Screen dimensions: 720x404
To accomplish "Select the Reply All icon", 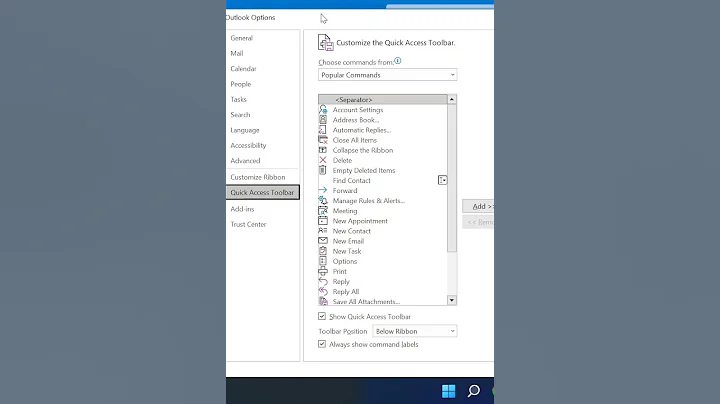I will click(323, 292).
